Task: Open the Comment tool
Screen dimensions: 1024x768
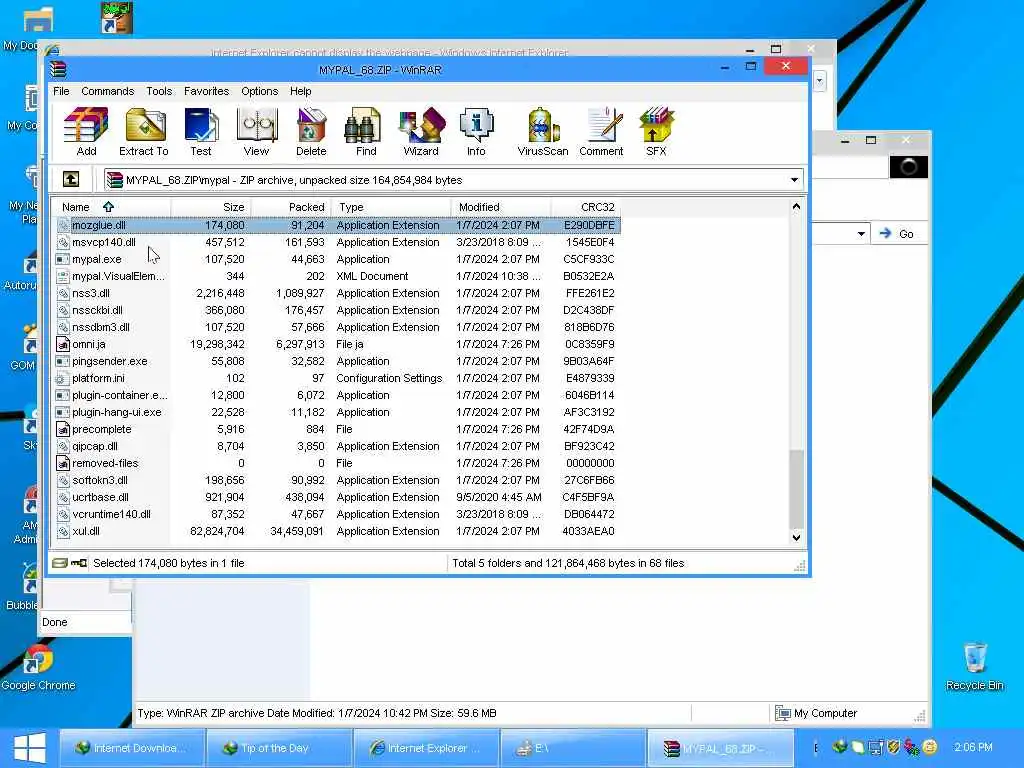Action: pos(601,132)
